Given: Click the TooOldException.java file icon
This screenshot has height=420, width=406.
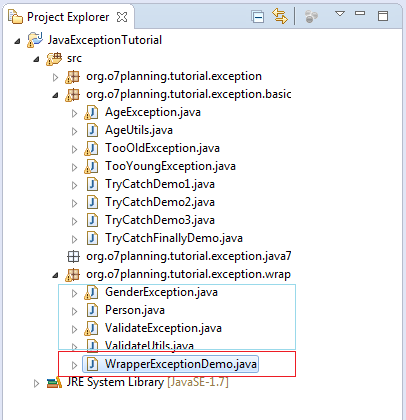Looking at the screenshot, I should [x=91, y=148].
